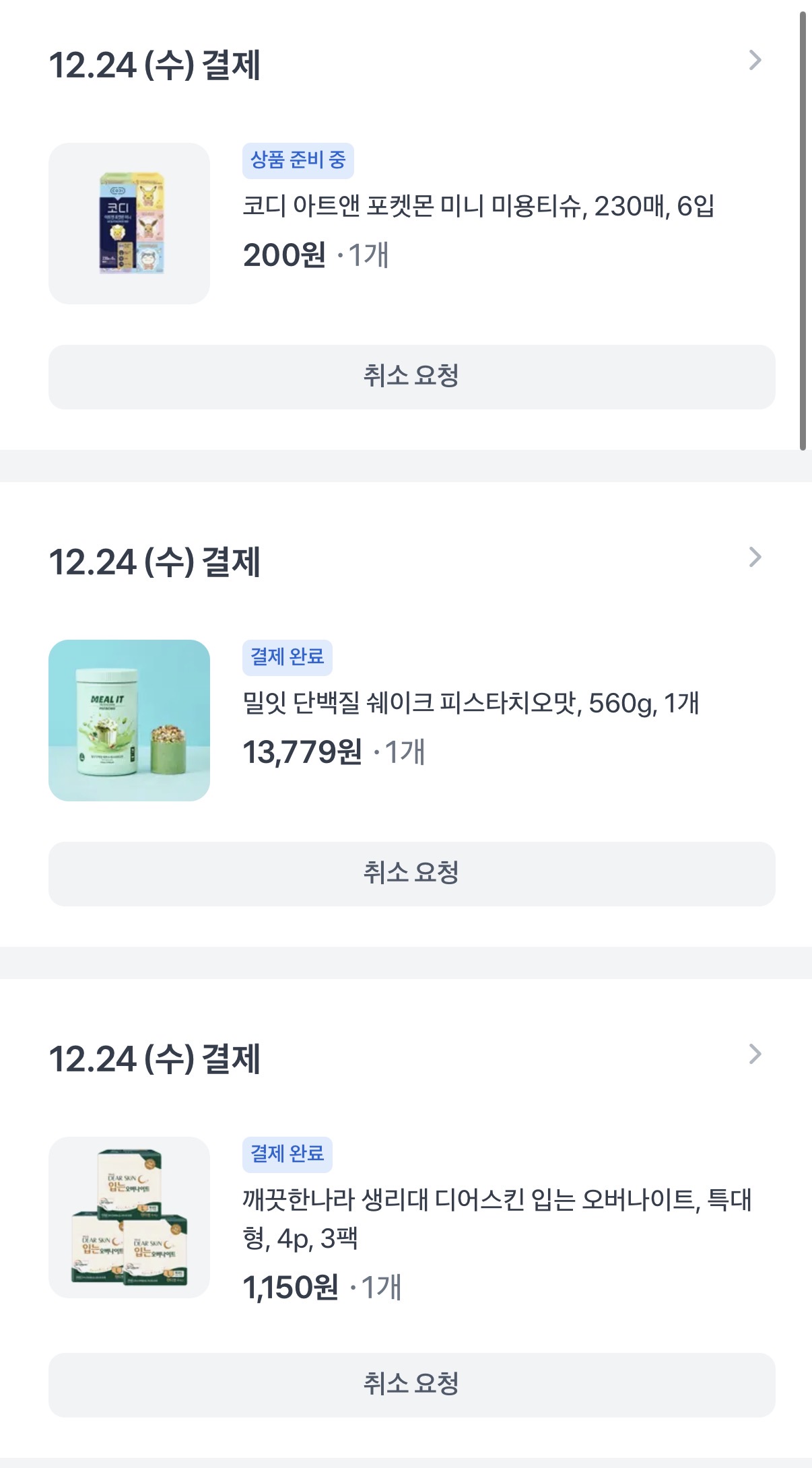Open 깨끗한나라 생리대 디어스킨 product title
The width and height of the screenshot is (812, 1468).
[x=496, y=1218]
